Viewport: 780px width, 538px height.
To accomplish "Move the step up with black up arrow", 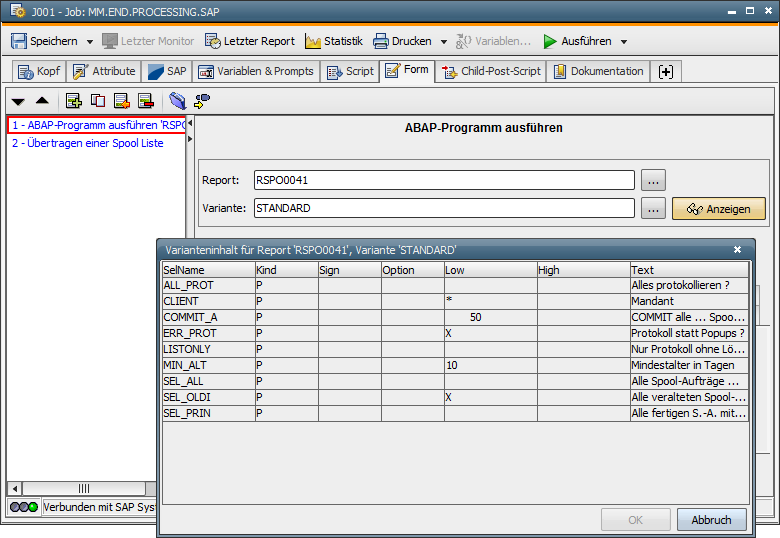I will pos(42,101).
